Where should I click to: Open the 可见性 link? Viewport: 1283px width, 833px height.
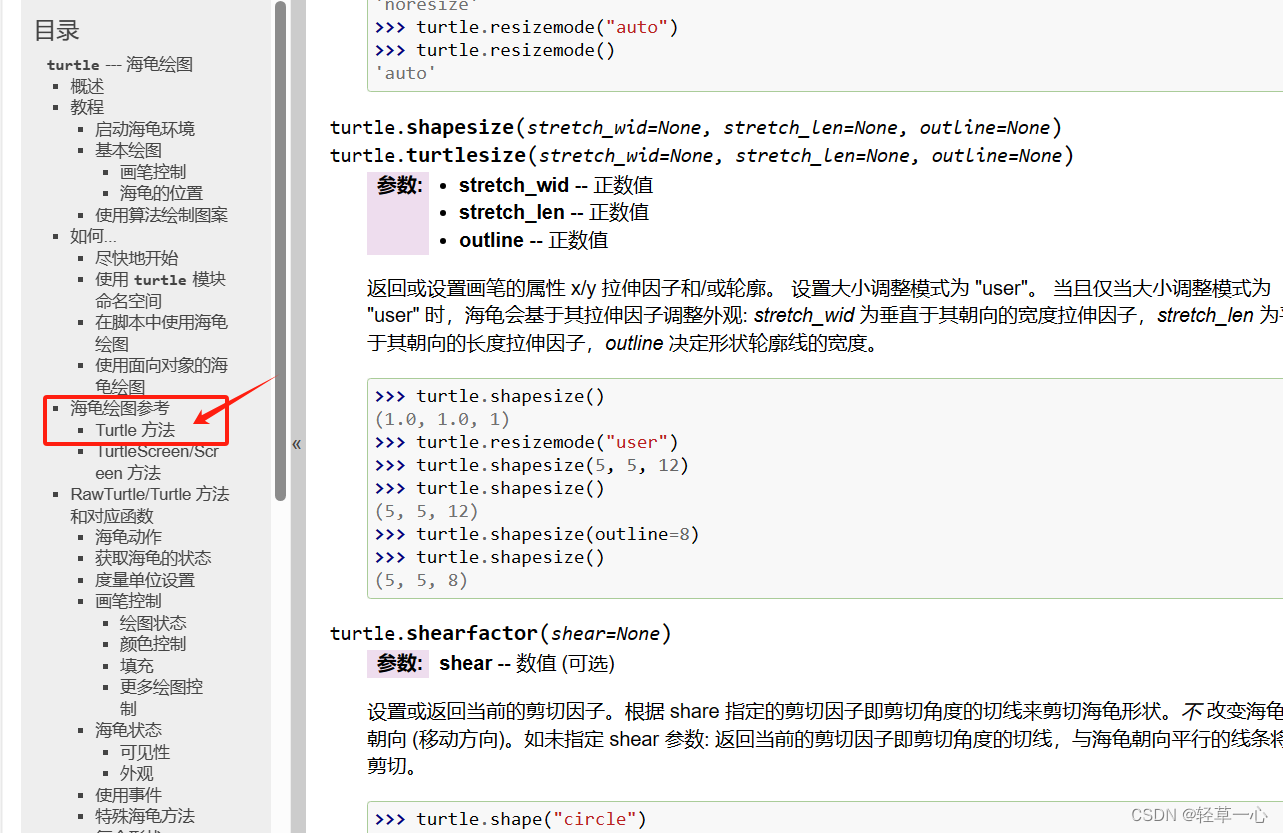pos(145,752)
